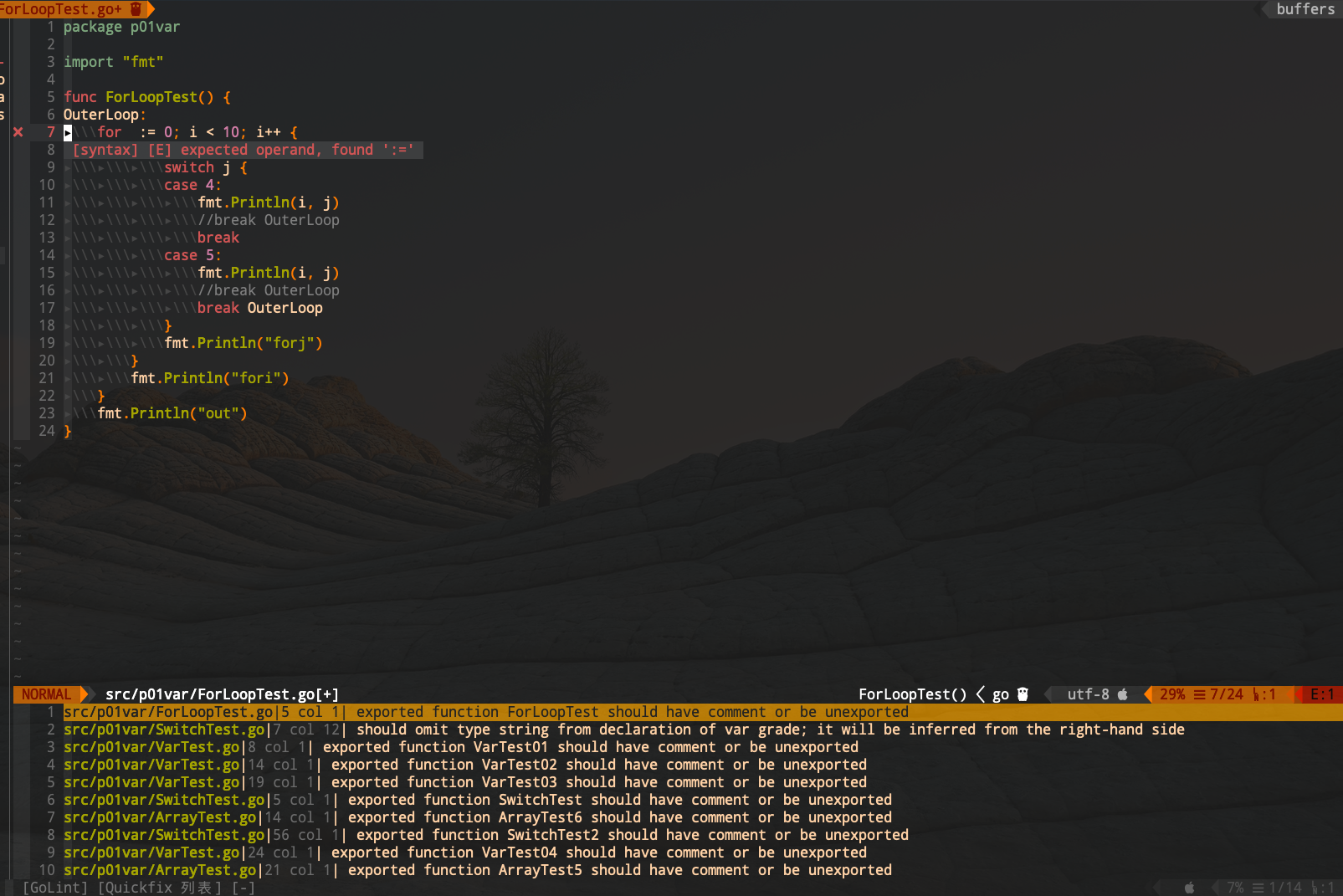Click the trash icon on the ForLoopTest.go tab

pyautogui.click(x=136, y=9)
